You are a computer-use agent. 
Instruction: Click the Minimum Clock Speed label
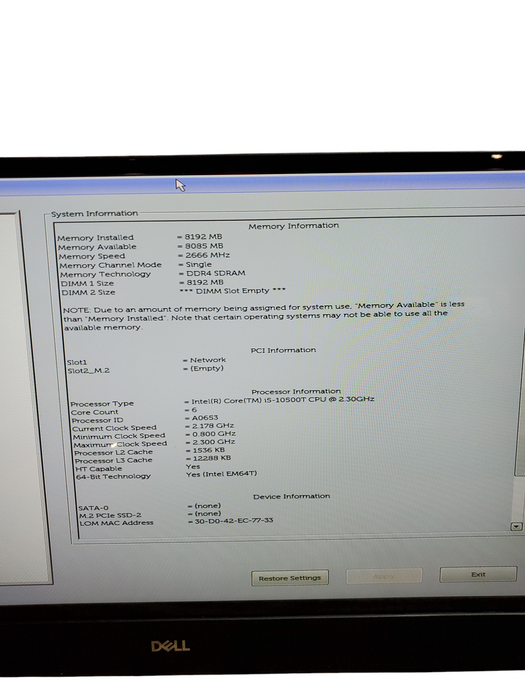[x=119, y=436]
